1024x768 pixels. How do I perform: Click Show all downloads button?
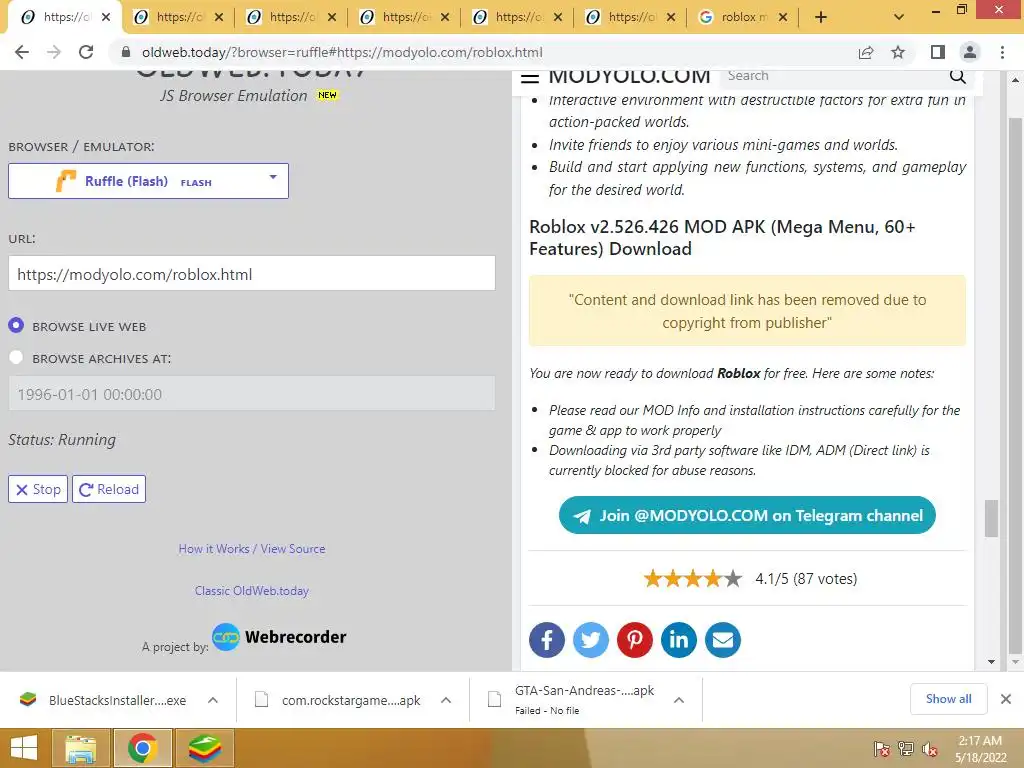point(948,699)
